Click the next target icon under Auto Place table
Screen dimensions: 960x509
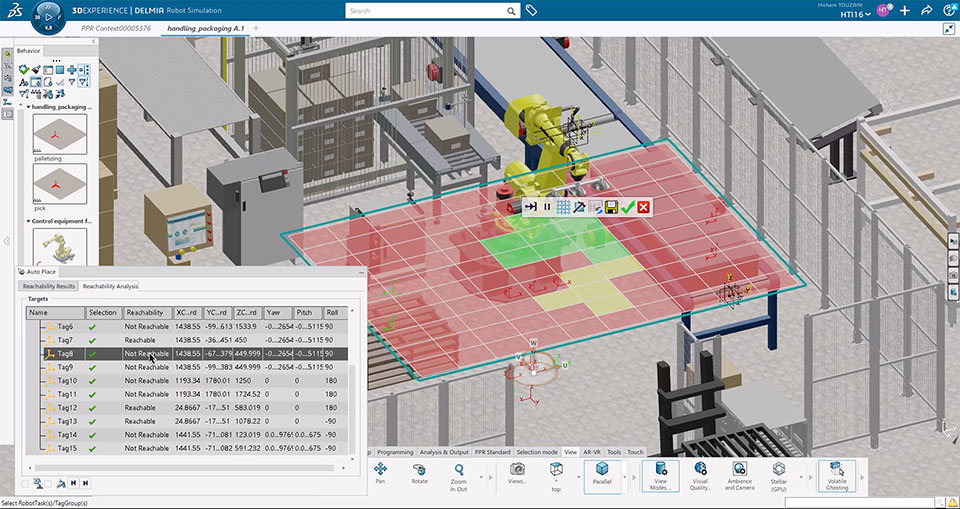tap(86, 483)
